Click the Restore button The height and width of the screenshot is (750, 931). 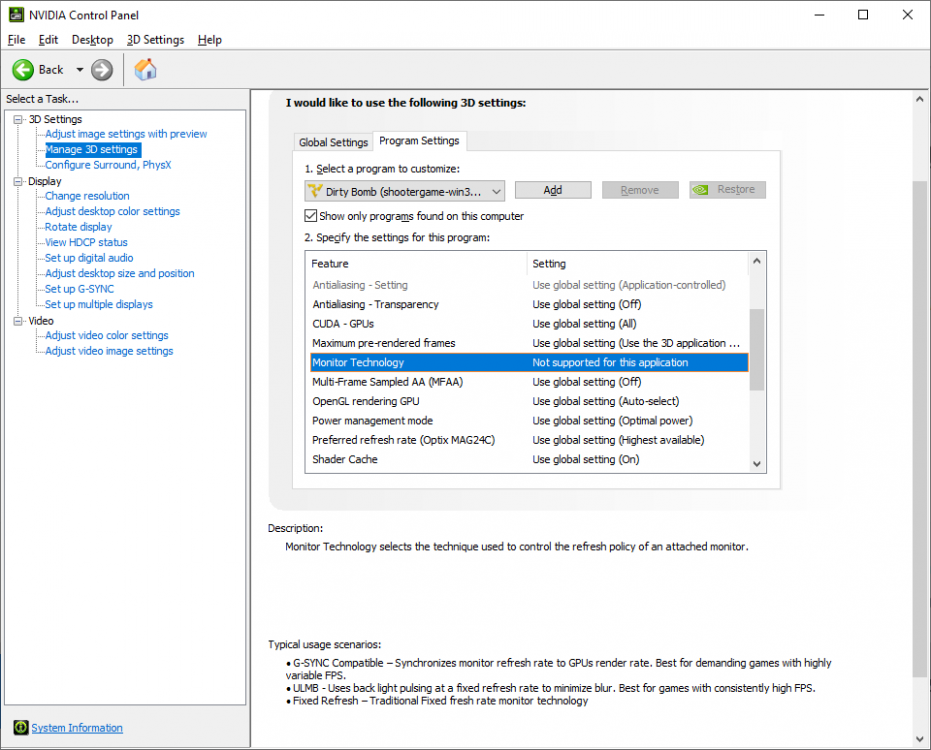point(727,190)
